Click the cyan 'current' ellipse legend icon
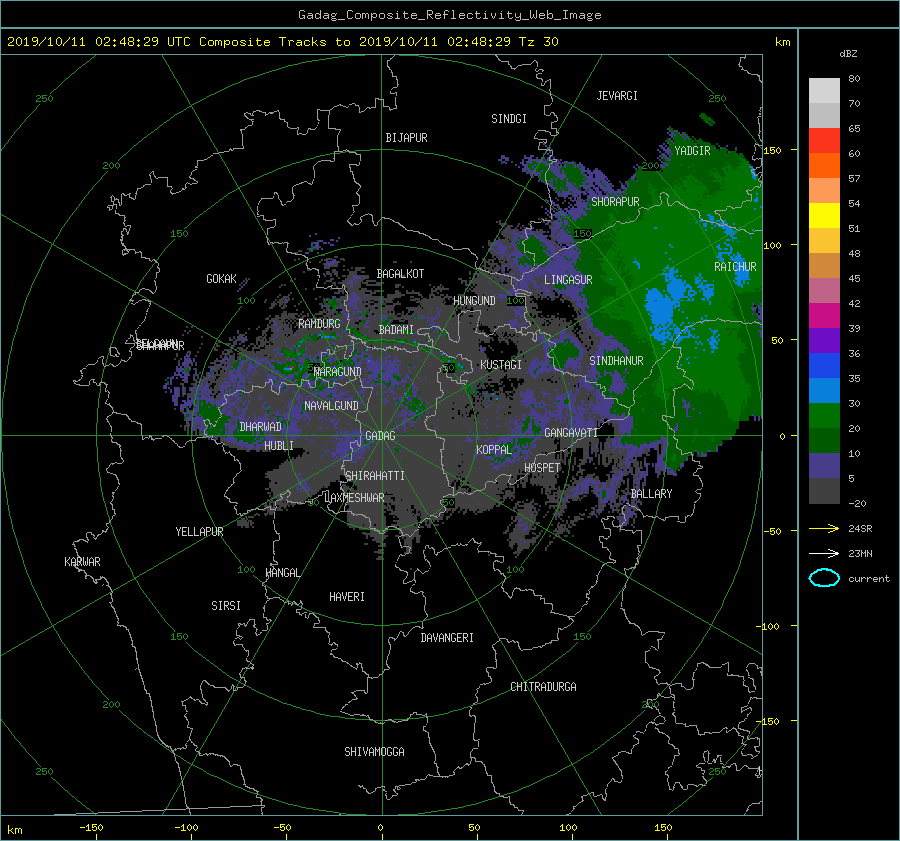Viewport: 900px width, 841px height. [x=824, y=578]
